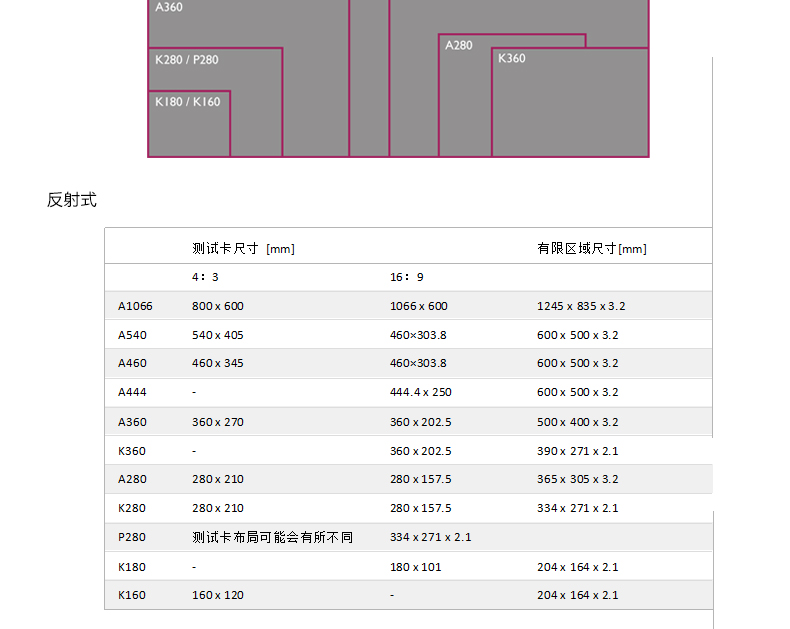Select the 测试卡尺寸 [mm] column header
The width and height of the screenshot is (790, 629).
coord(243,249)
